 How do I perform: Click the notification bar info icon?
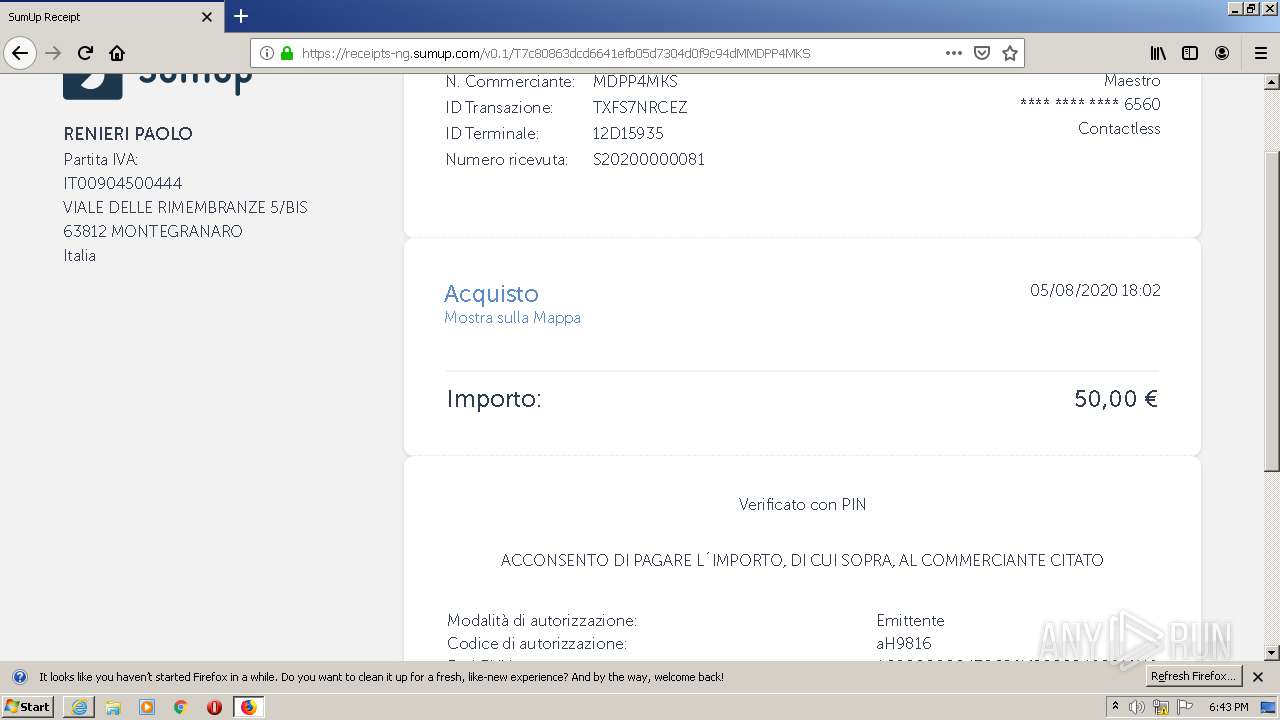[x=19, y=677]
